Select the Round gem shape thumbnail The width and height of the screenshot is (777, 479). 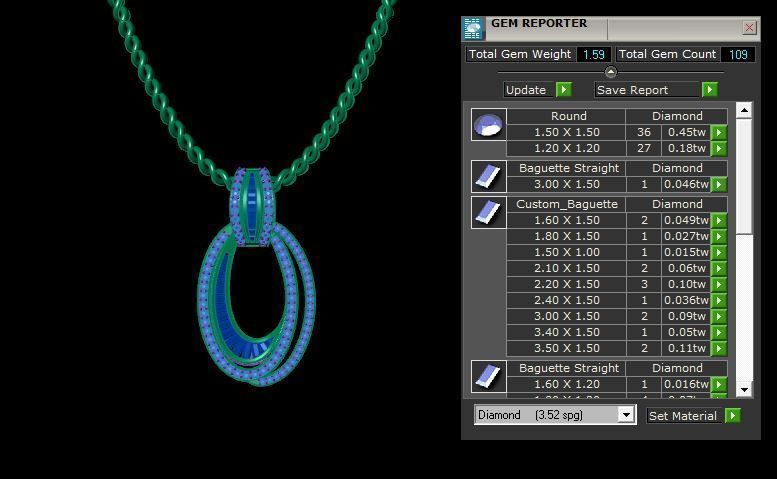[489, 124]
